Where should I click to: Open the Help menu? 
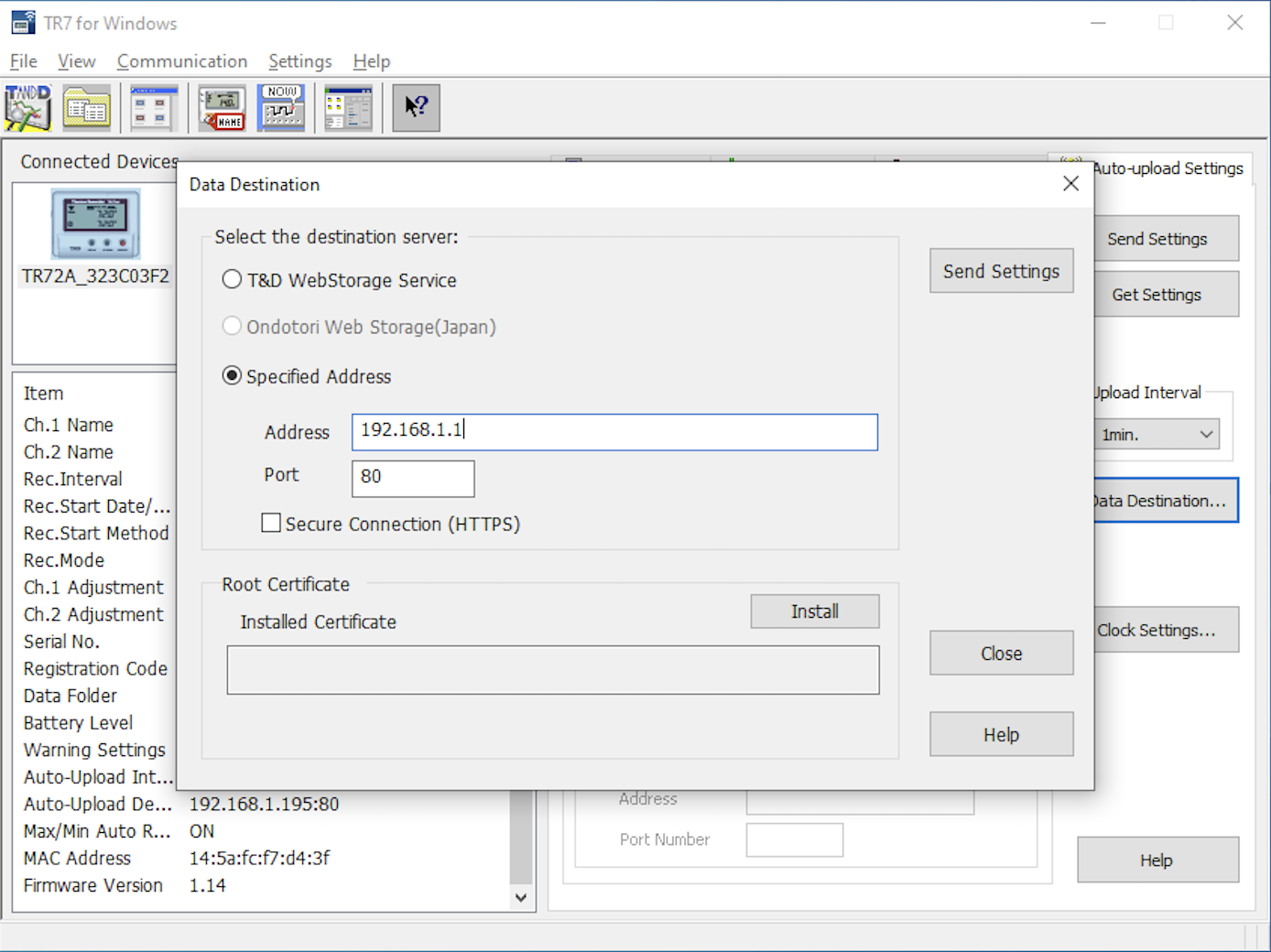(372, 61)
